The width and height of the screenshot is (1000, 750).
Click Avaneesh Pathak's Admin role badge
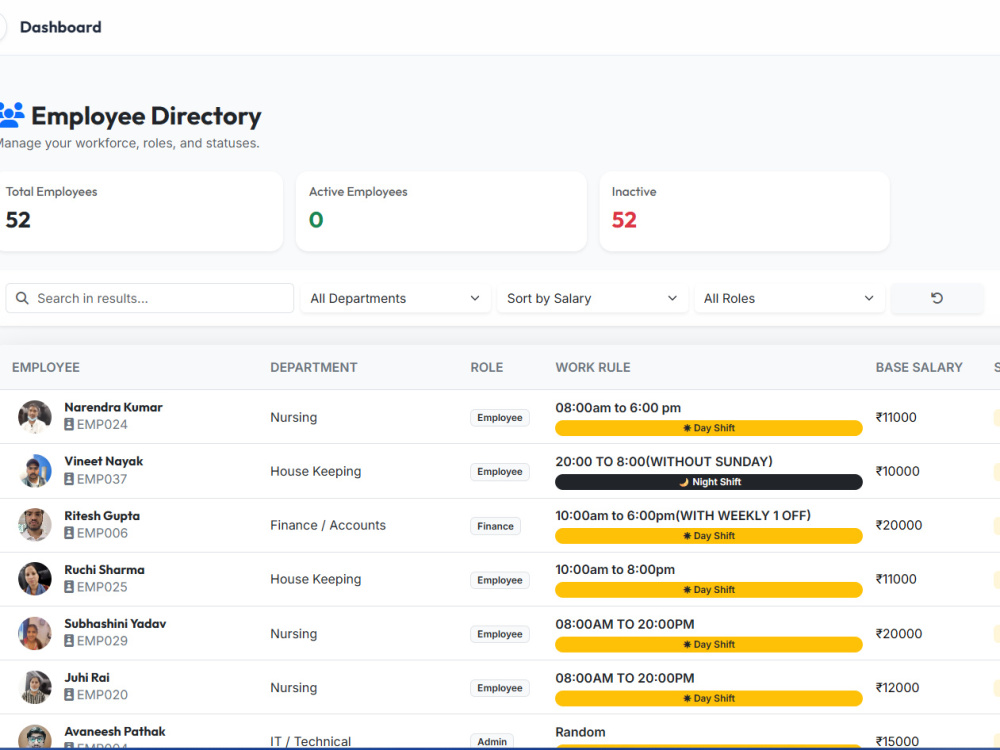492,742
